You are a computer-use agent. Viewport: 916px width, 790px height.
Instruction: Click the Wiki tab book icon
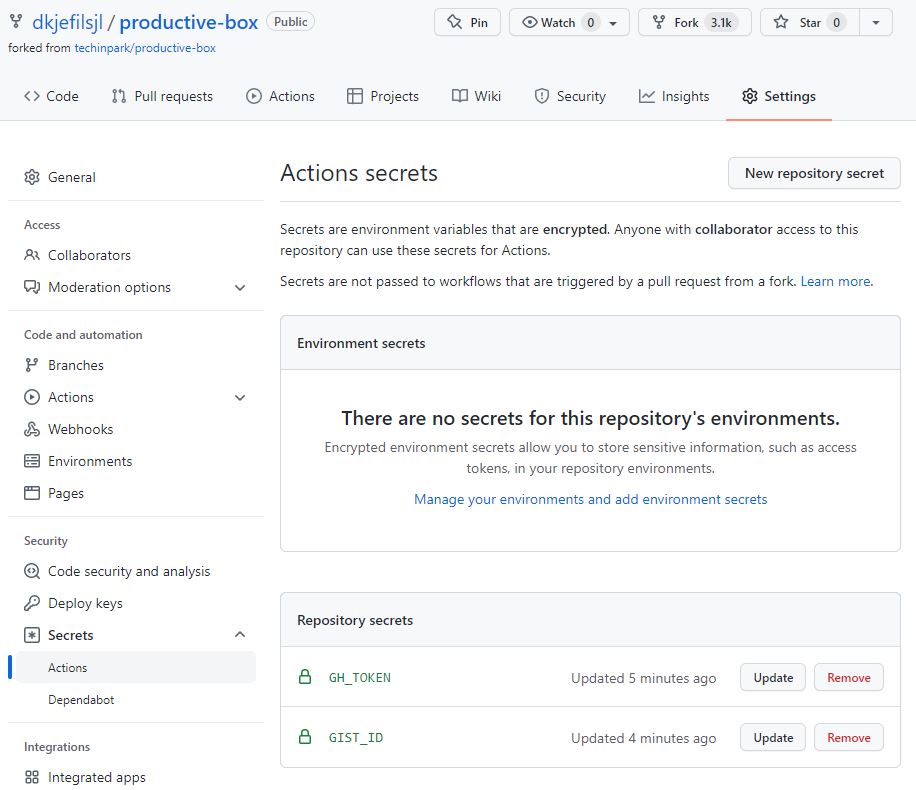click(x=460, y=96)
